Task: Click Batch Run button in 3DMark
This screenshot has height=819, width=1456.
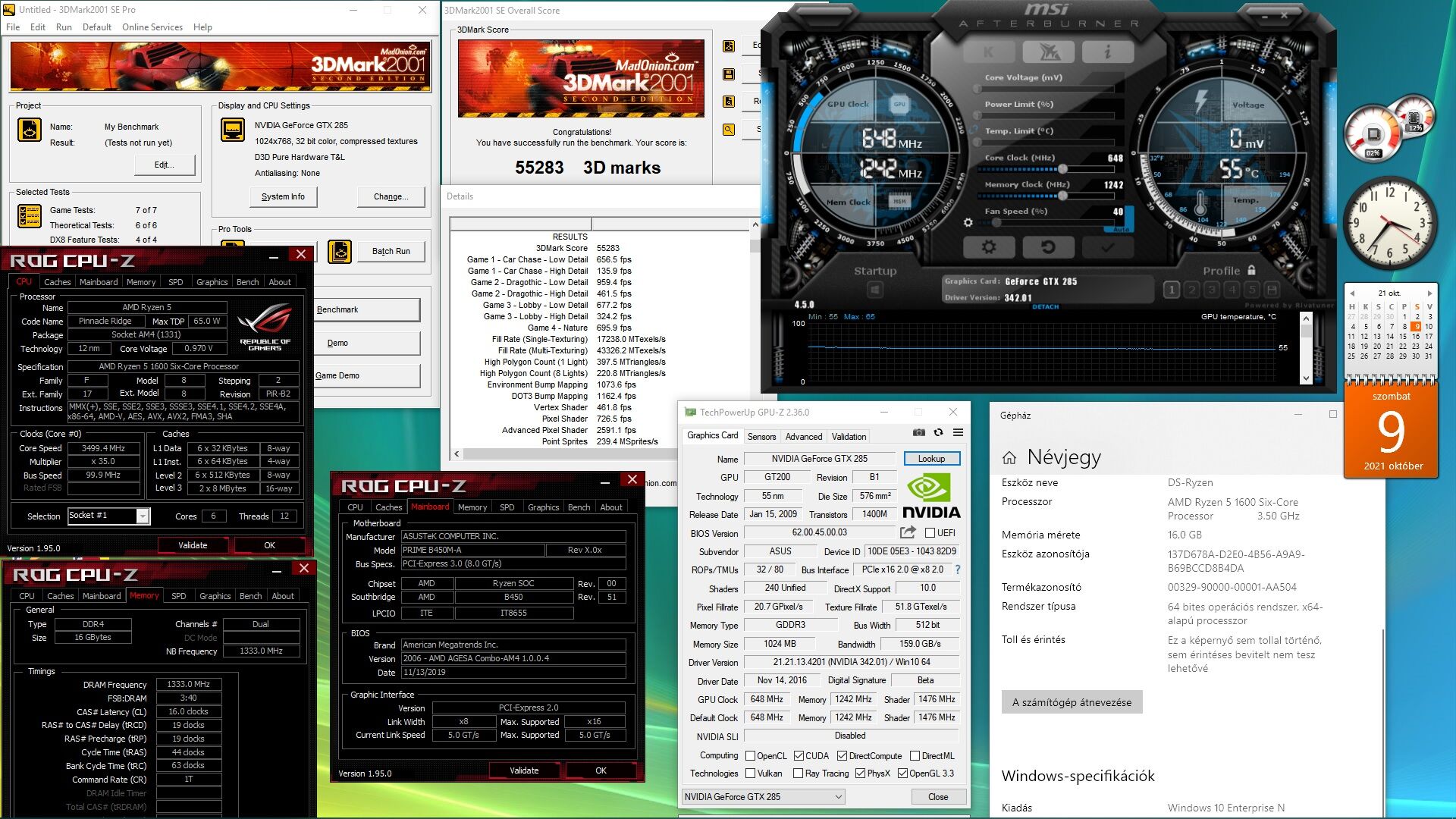Action: coord(391,251)
